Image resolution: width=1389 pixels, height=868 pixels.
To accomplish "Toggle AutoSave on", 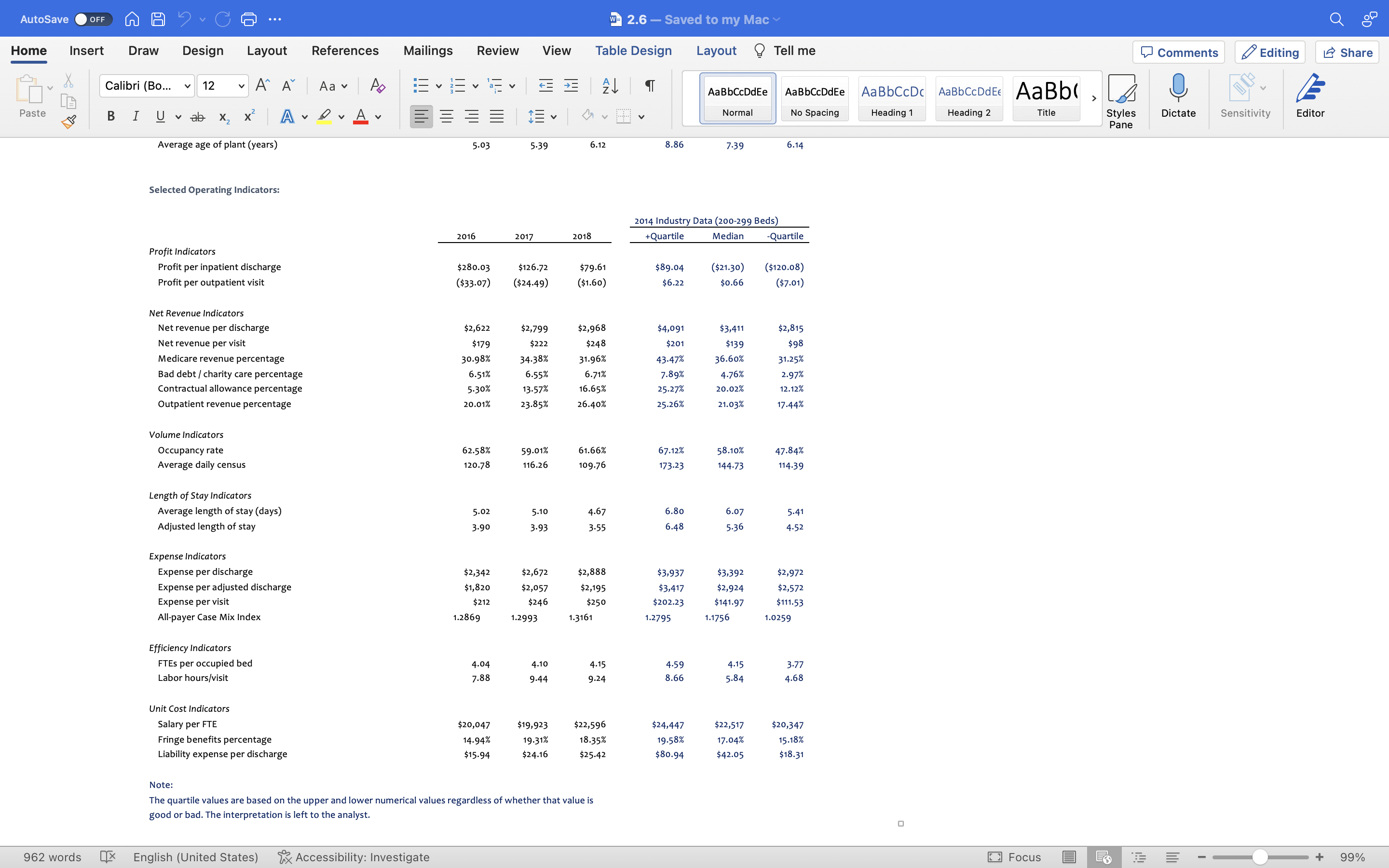I will click(x=93, y=19).
